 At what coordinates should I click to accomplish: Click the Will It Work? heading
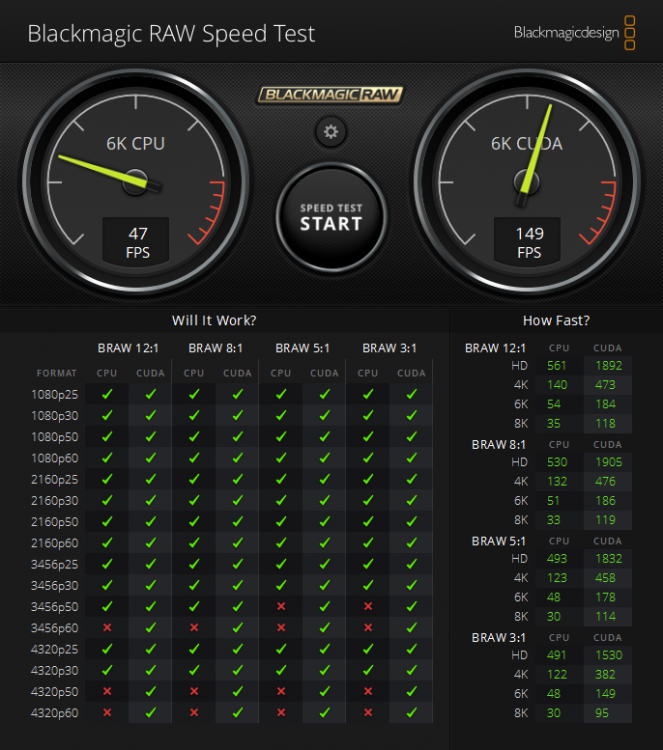click(x=214, y=320)
